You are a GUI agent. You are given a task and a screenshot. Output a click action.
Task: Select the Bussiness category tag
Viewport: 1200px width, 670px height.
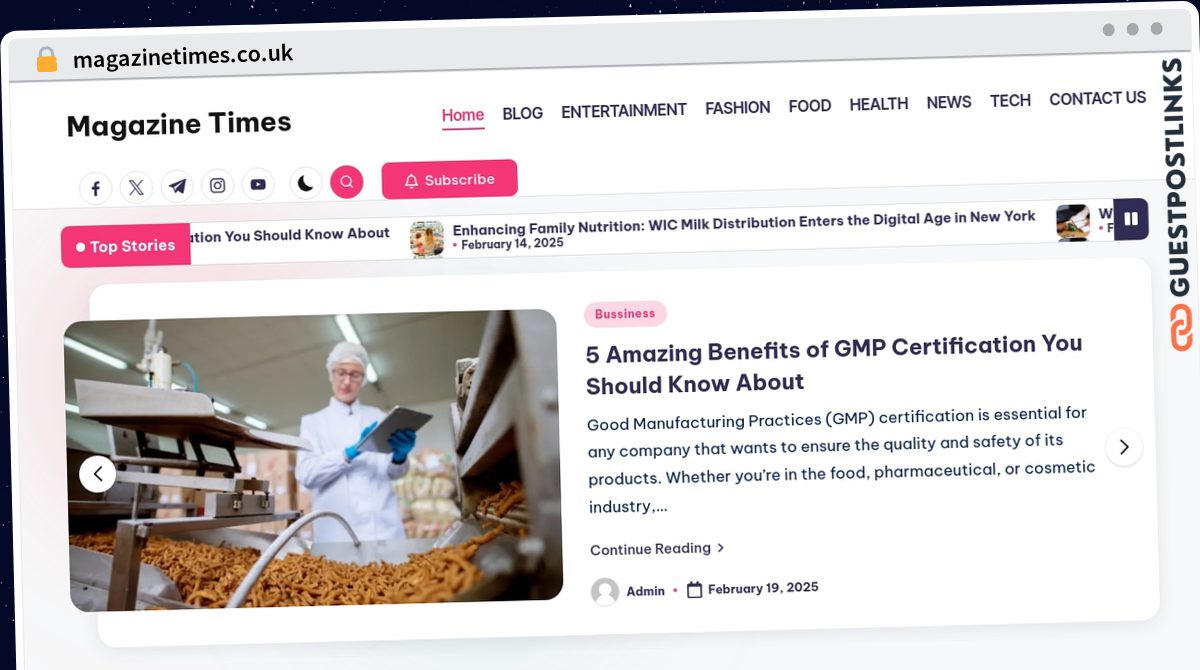coord(625,314)
